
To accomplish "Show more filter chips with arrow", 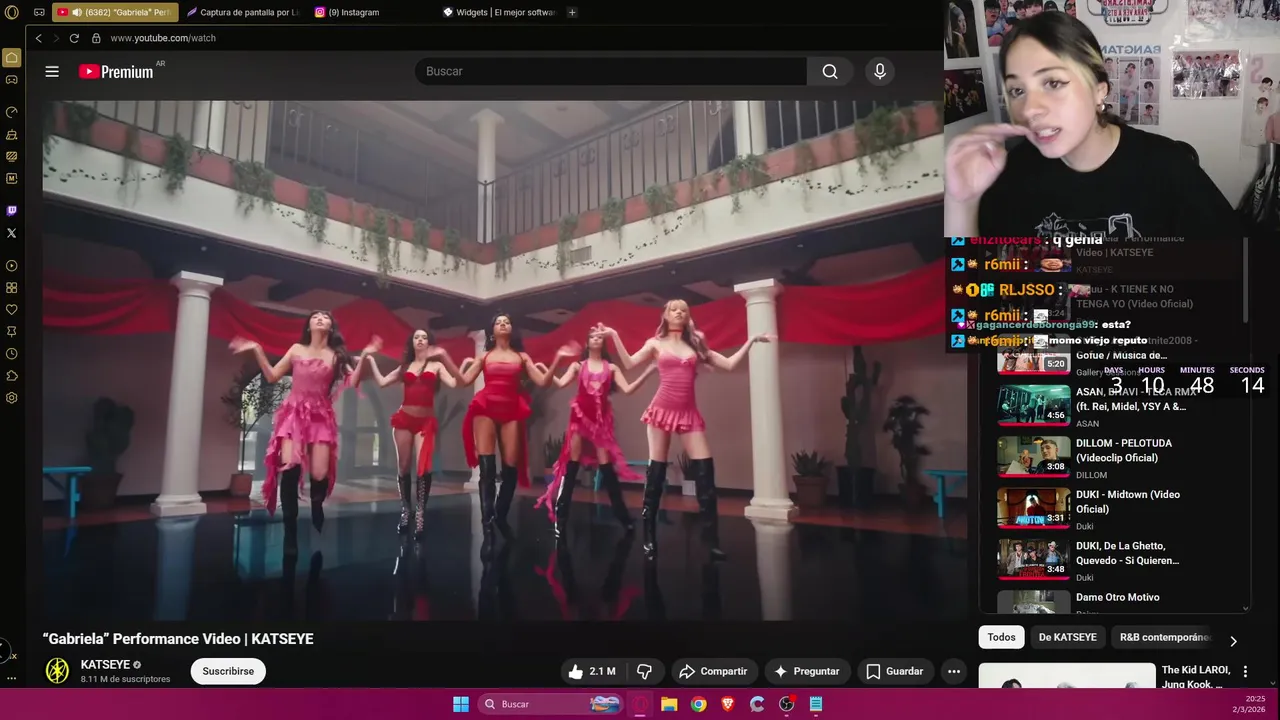I will coord(1233,641).
